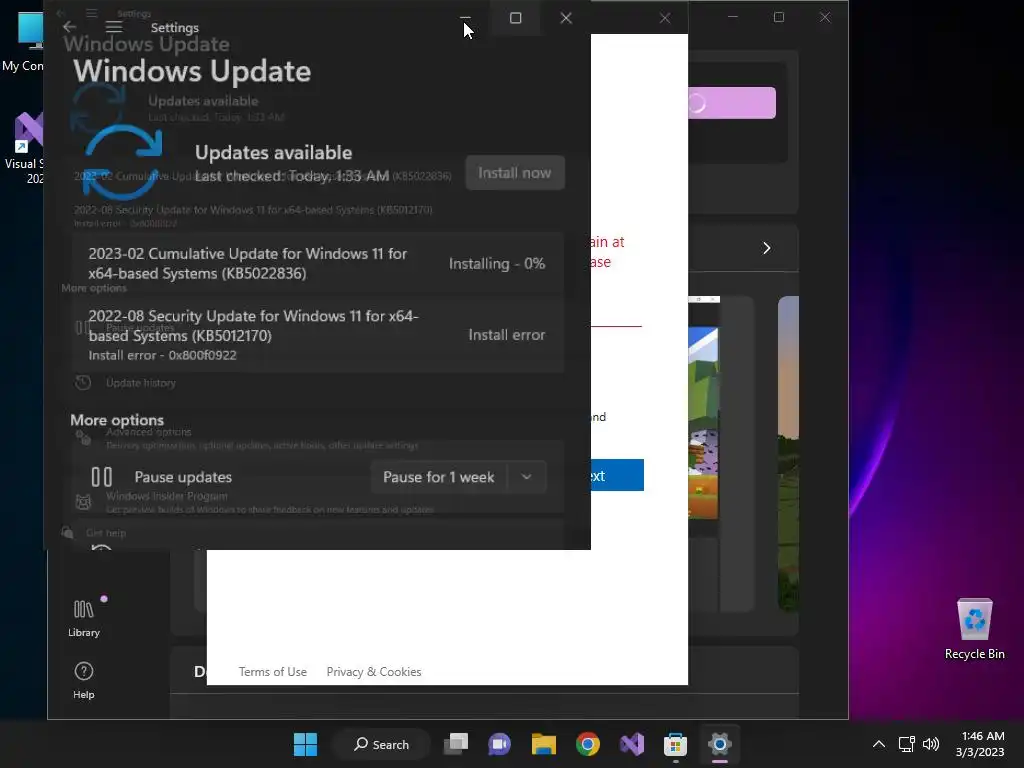
Task: Switch to Microsoft Store on the taskbar
Action: click(675, 744)
